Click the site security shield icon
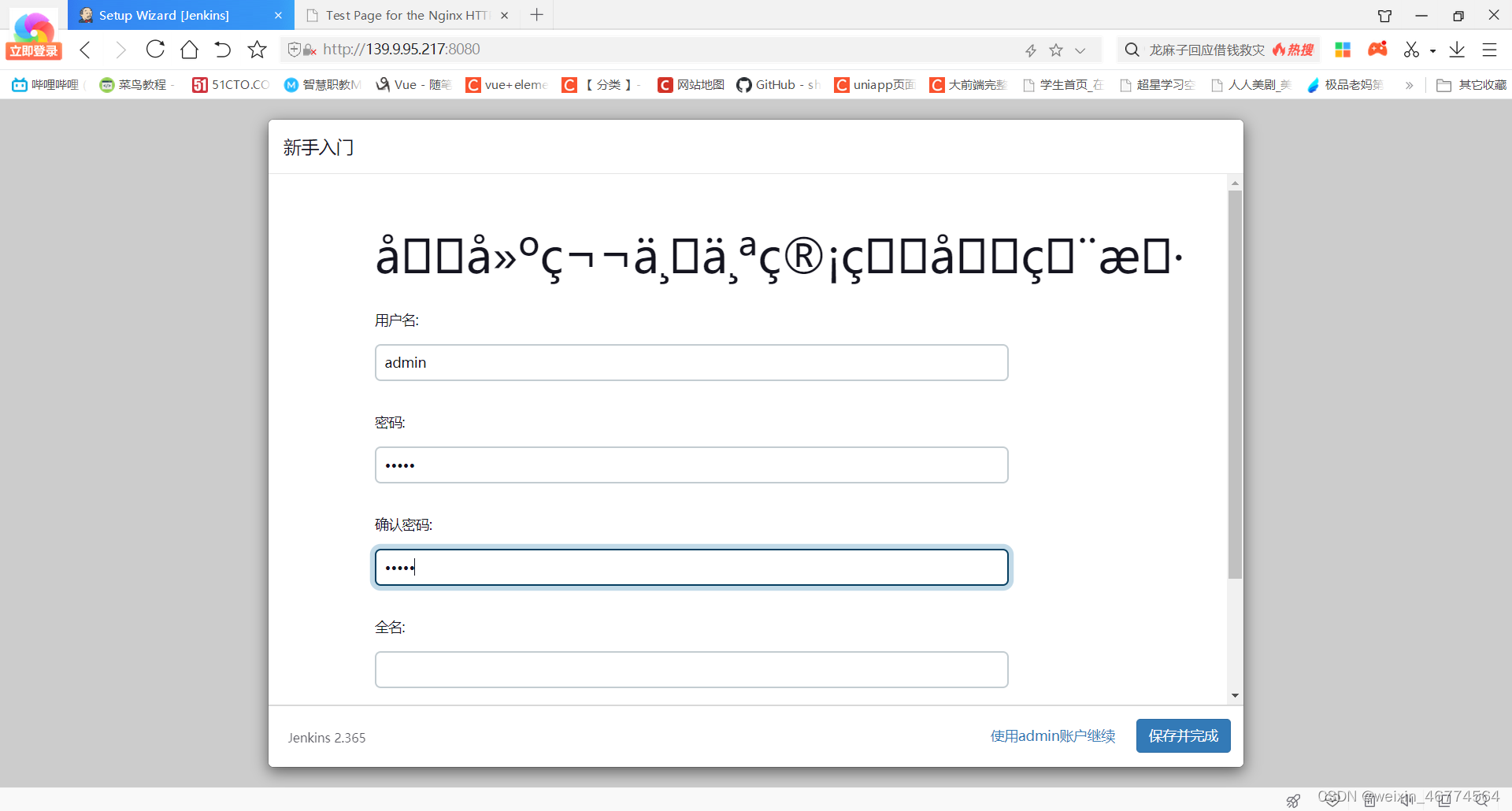 tap(295, 50)
